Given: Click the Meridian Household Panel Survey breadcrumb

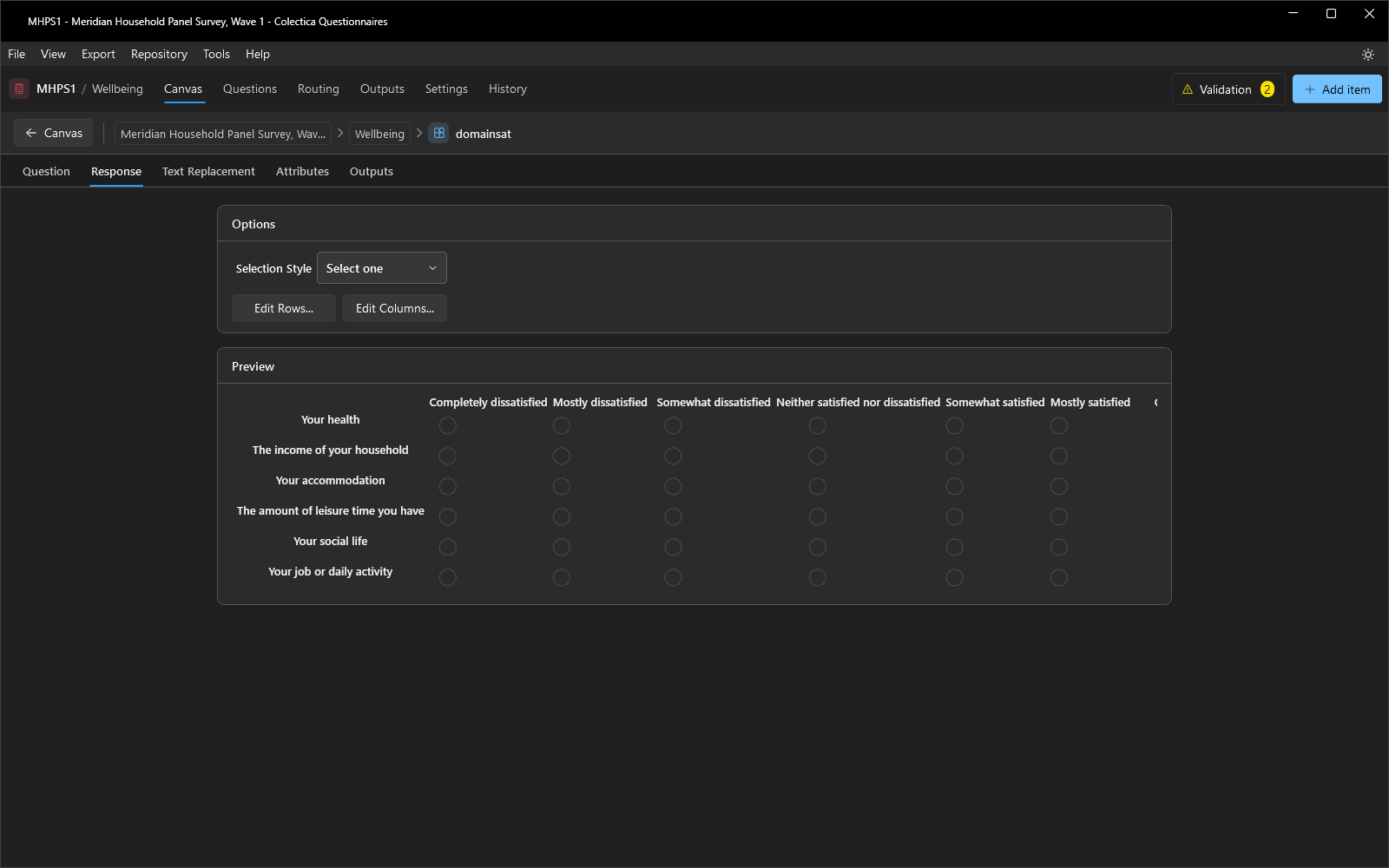Looking at the screenshot, I should 223,134.
